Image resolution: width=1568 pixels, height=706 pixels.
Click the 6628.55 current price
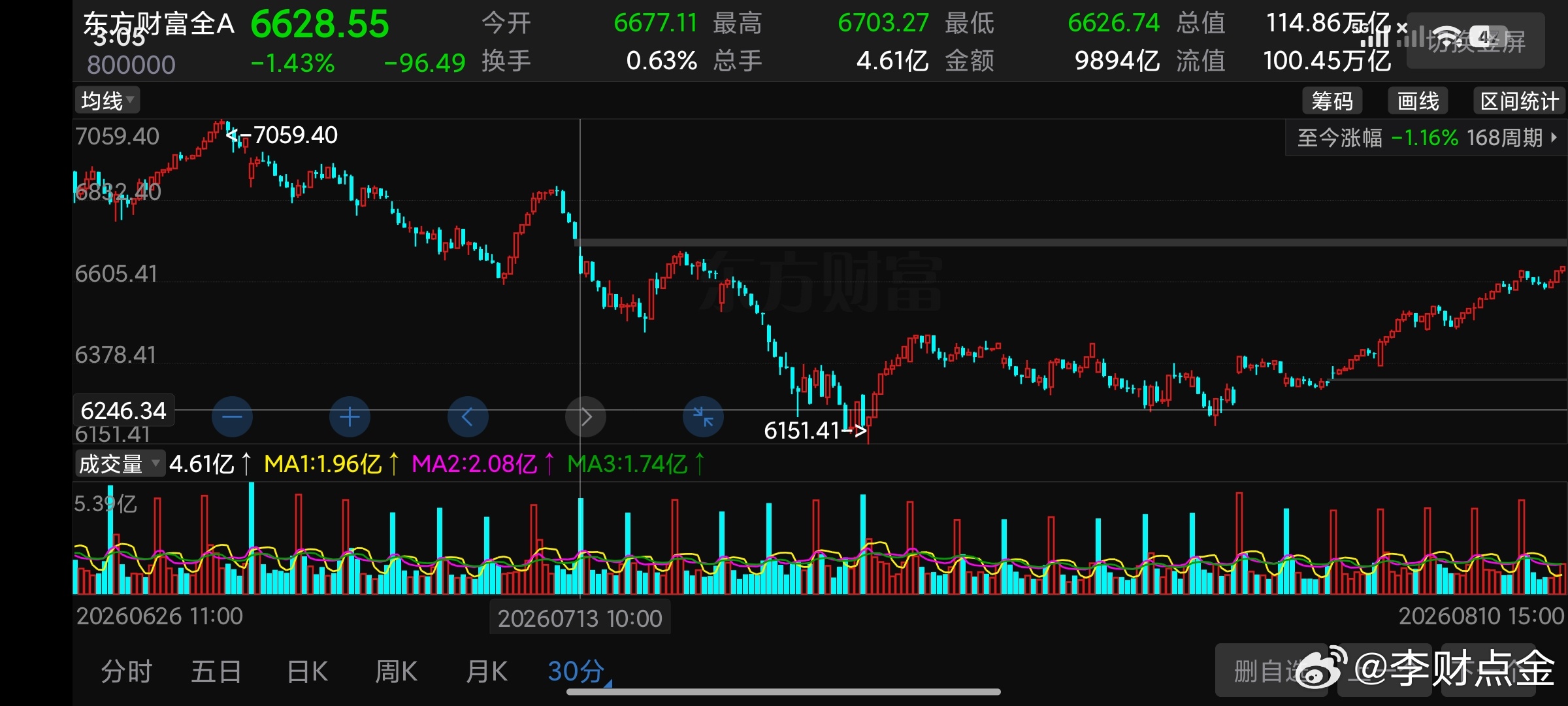(x=319, y=25)
